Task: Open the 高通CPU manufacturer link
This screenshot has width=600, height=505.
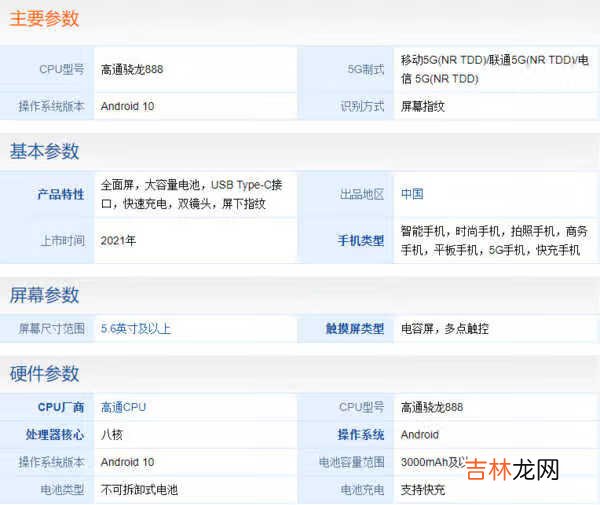Action: [x=123, y=407]
